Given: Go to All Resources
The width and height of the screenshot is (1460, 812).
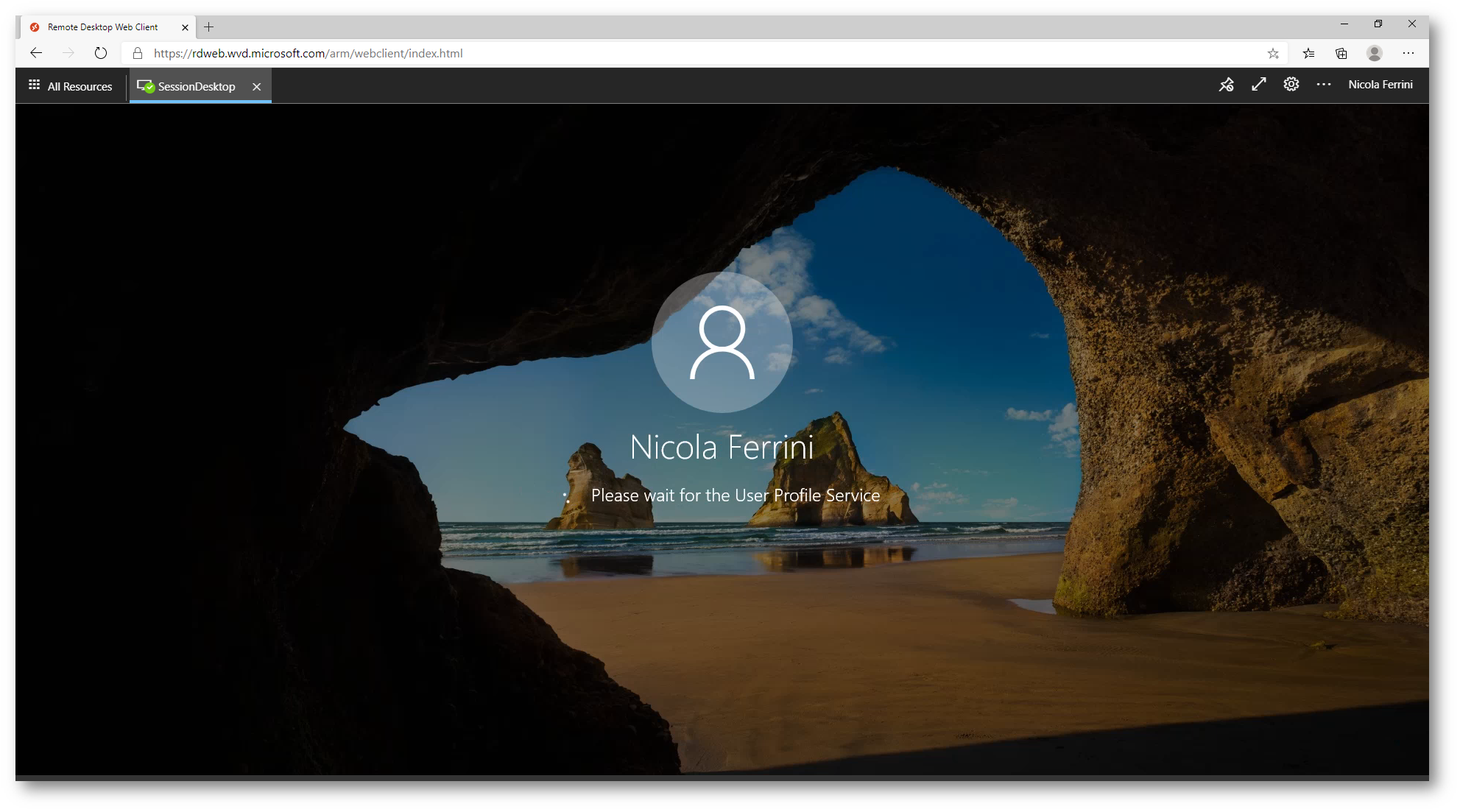Looking at the screenshot, I should (80, 86).
